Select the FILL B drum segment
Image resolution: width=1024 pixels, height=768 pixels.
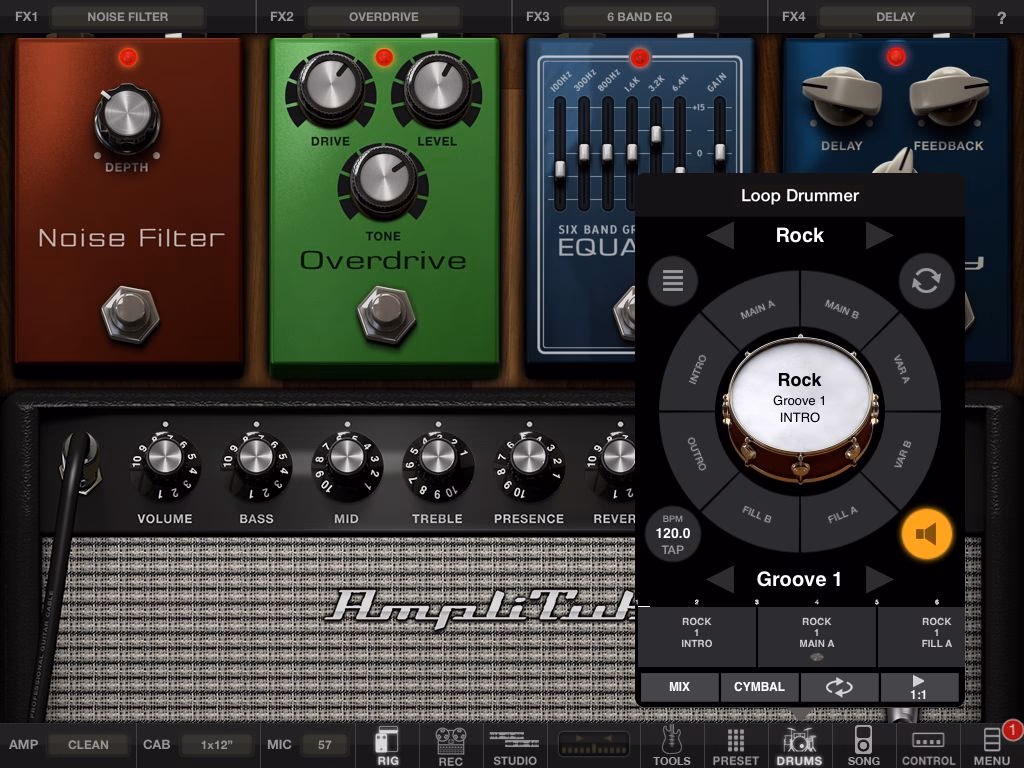[x=757, y=515]
